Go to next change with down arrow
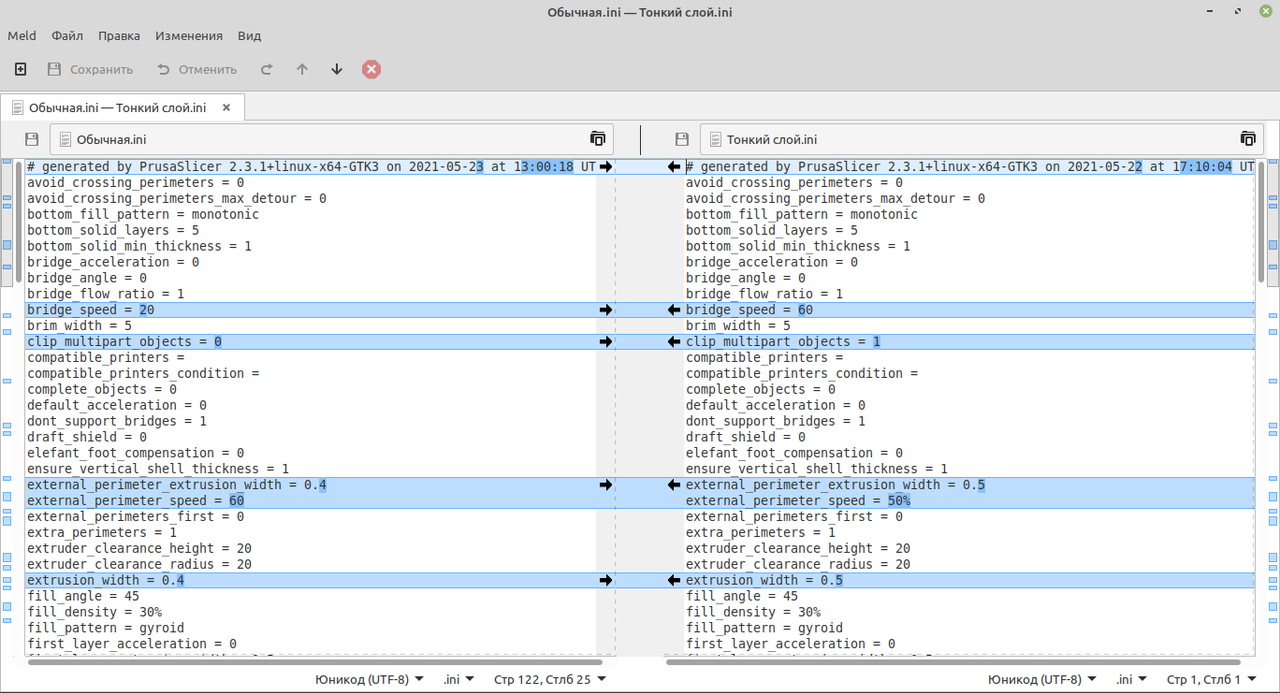The image size is (1280, 693). [337, 69]
